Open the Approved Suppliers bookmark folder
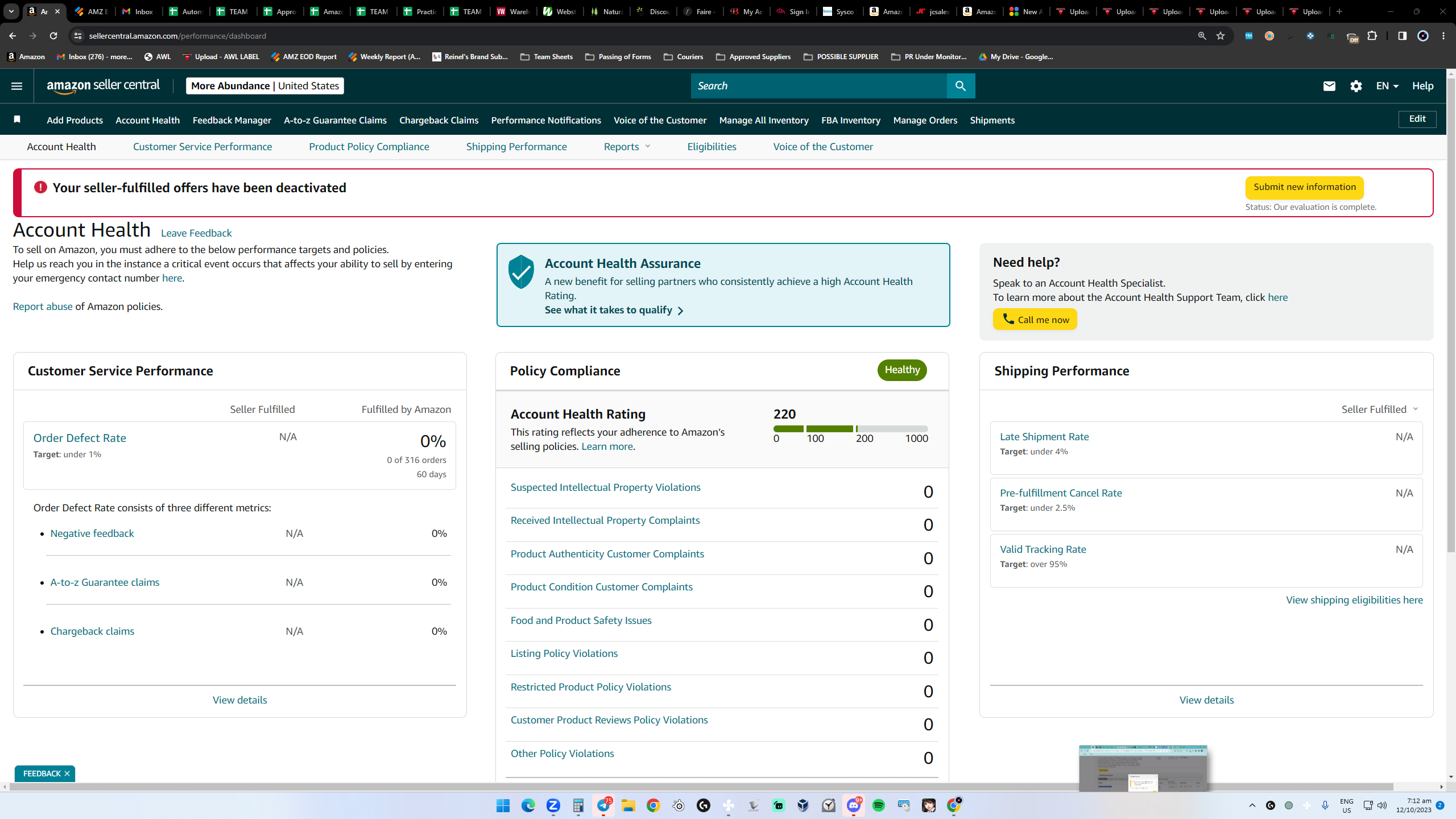Image resolution: width=1456 pixels, height=819 pixels. point(753,57)
